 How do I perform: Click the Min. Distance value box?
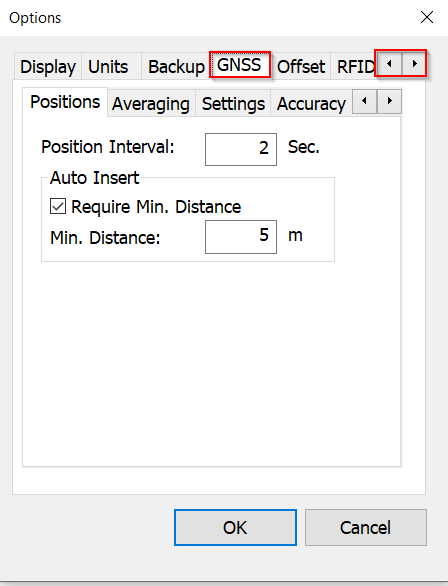[241, 237]
